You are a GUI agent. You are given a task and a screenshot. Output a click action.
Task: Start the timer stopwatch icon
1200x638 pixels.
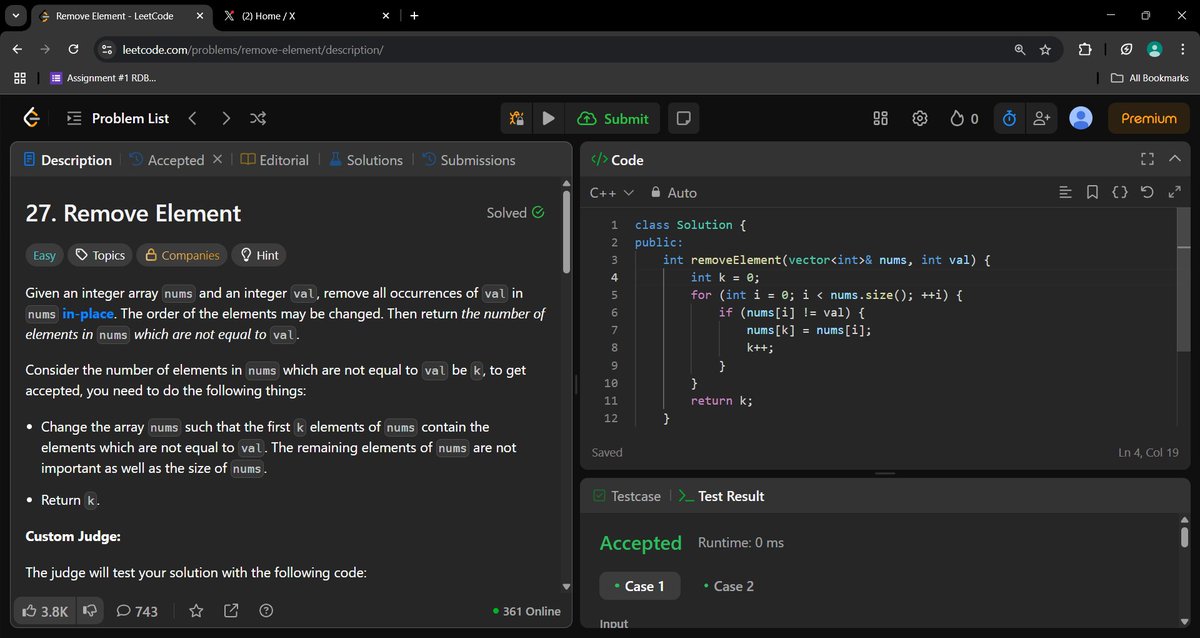coord(1009,118)
